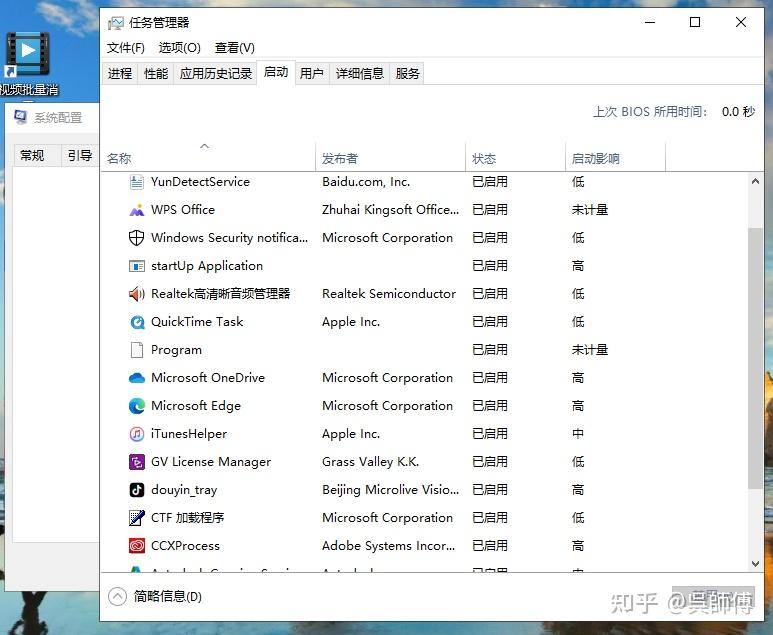Click the GV License Manager icon
Image resolution: width=773 pixels, height=635 pixels.
click(x=137, y=462)
